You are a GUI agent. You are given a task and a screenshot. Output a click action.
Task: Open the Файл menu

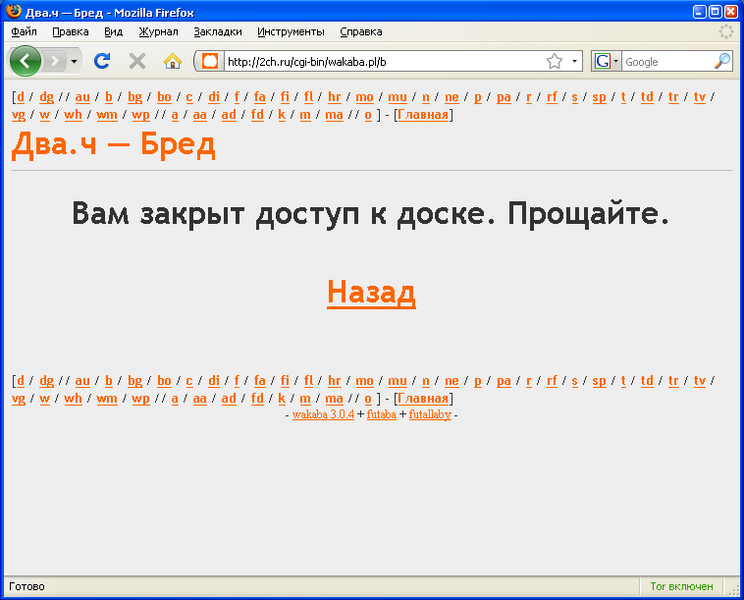[x=24, y=32]
